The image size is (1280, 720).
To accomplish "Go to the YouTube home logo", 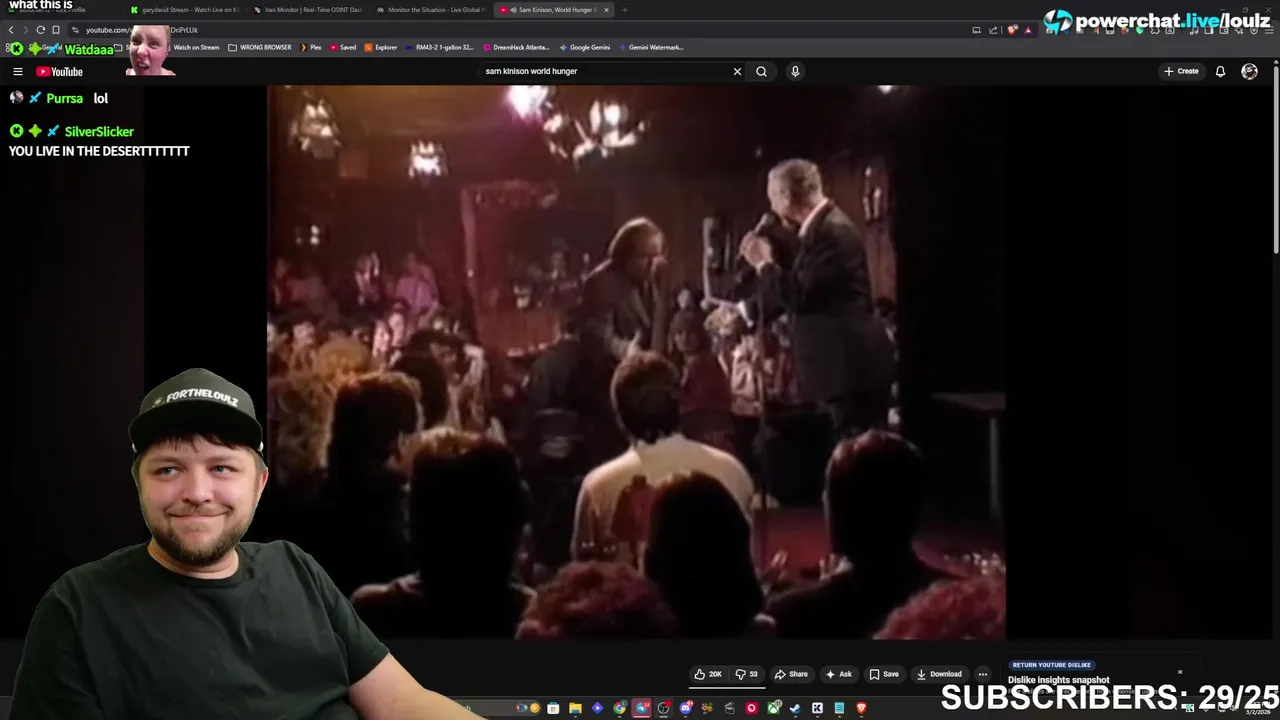I will pyautogui.click(x=60, y=71).
